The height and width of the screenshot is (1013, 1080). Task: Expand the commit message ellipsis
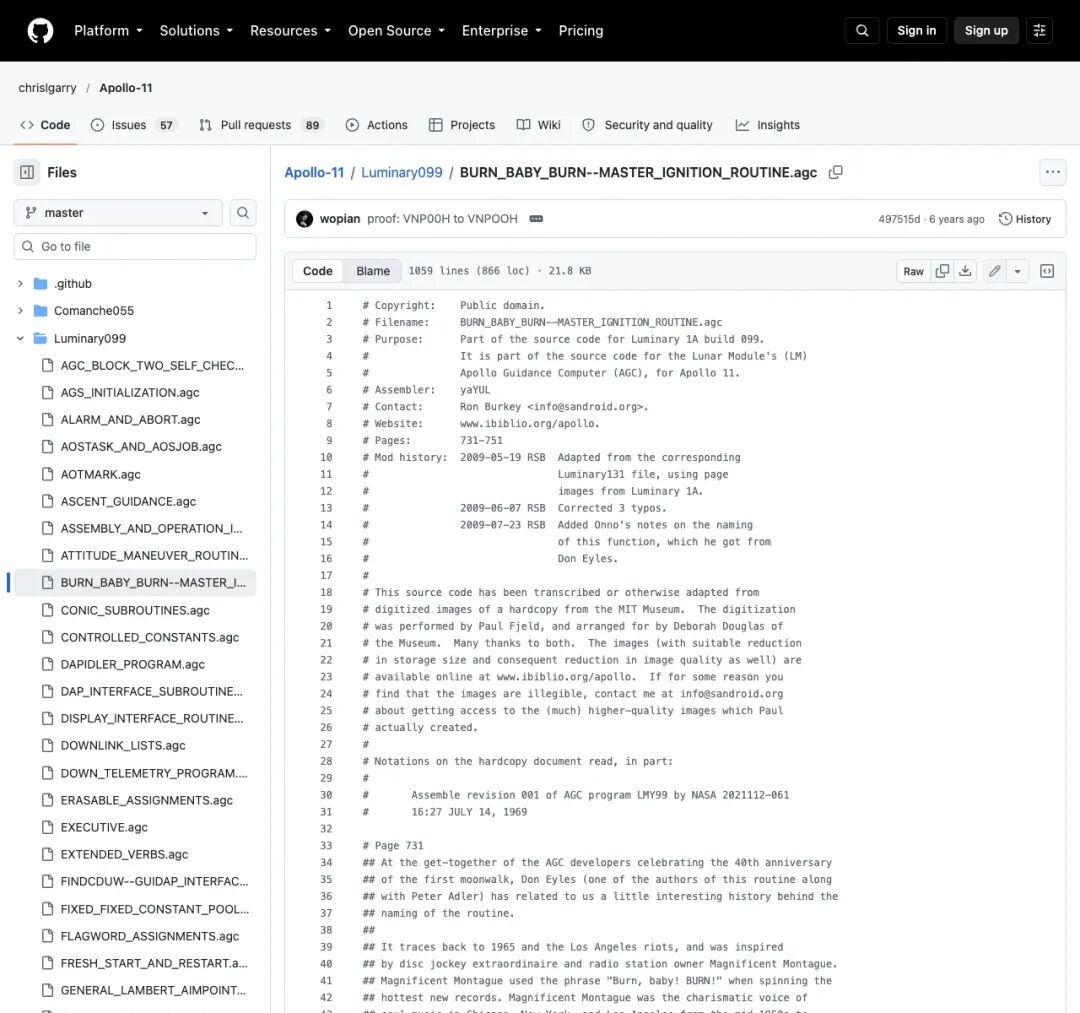pos(536,219)
